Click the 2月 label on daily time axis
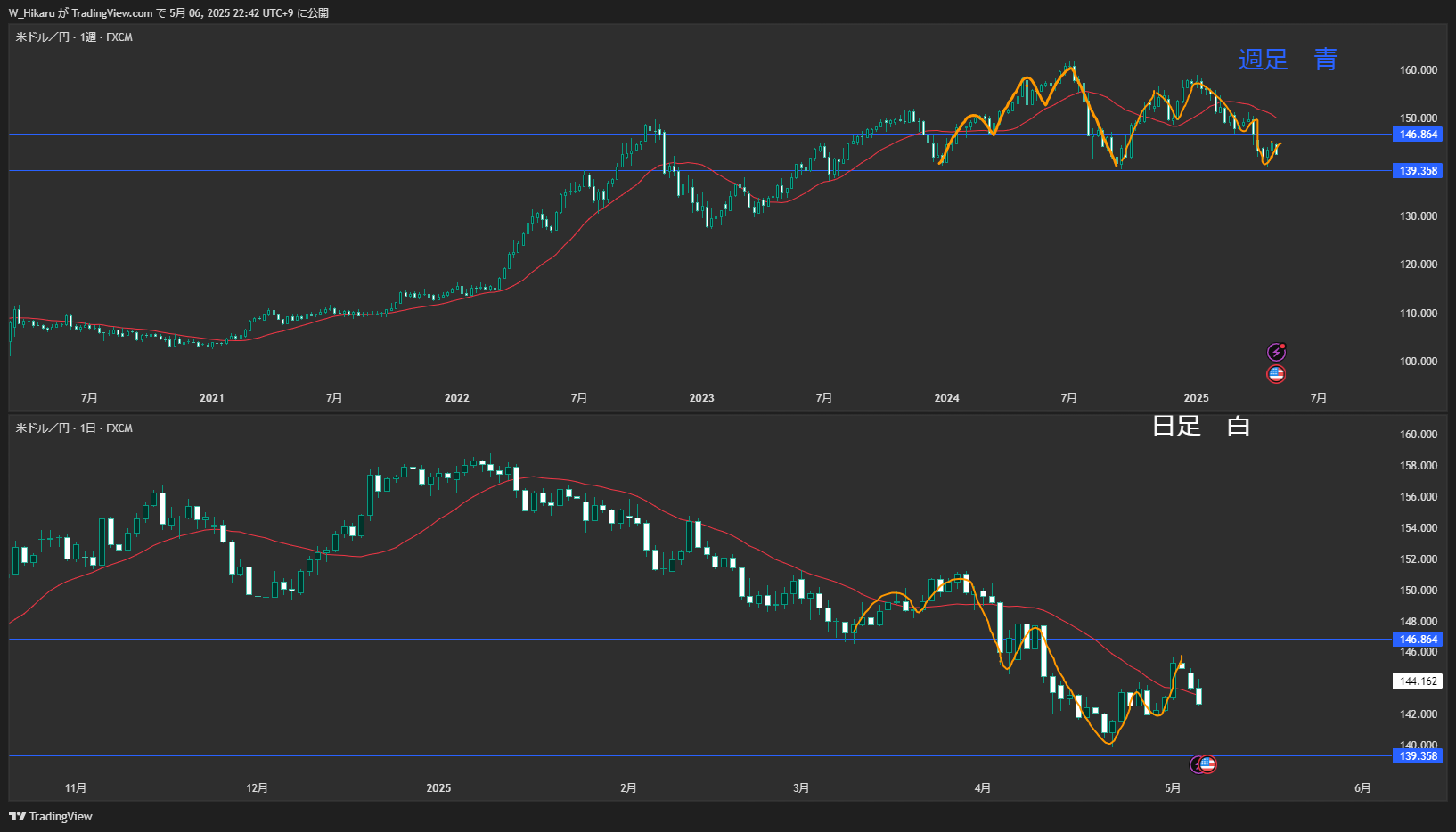 pos(629,788)
